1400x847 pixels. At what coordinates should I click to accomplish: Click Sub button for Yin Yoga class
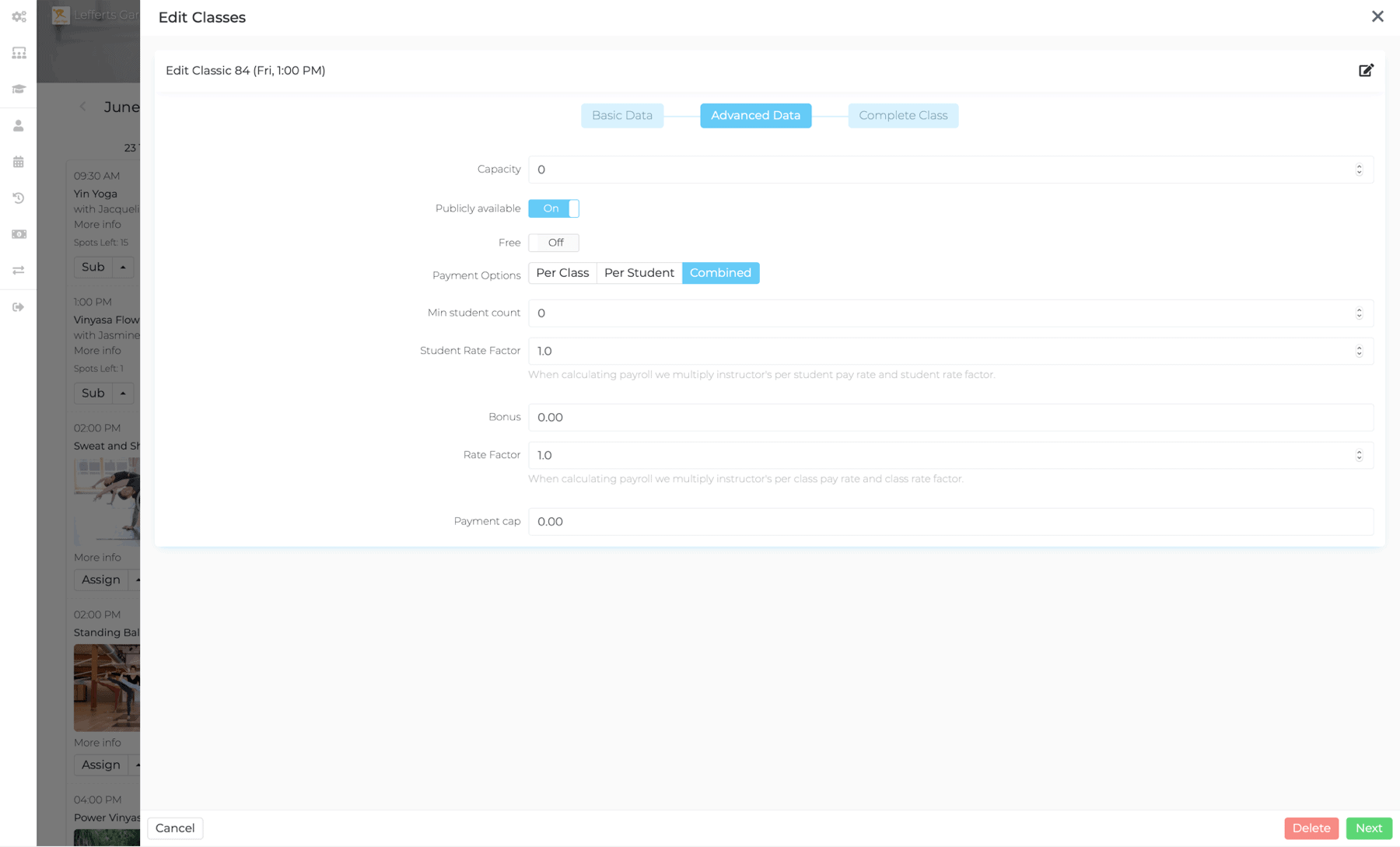[93, 267]
